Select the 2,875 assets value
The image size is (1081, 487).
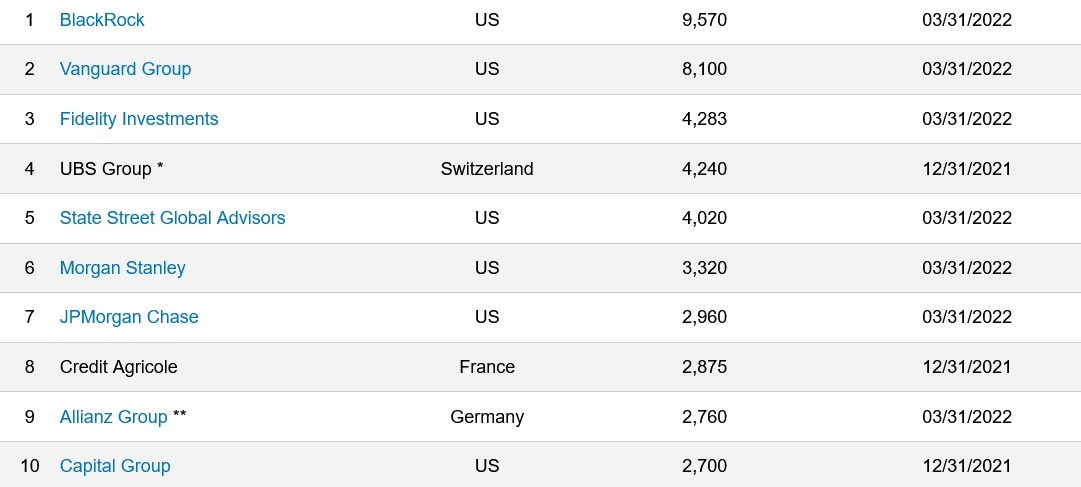pyautogui.click(x=704, y=367)
